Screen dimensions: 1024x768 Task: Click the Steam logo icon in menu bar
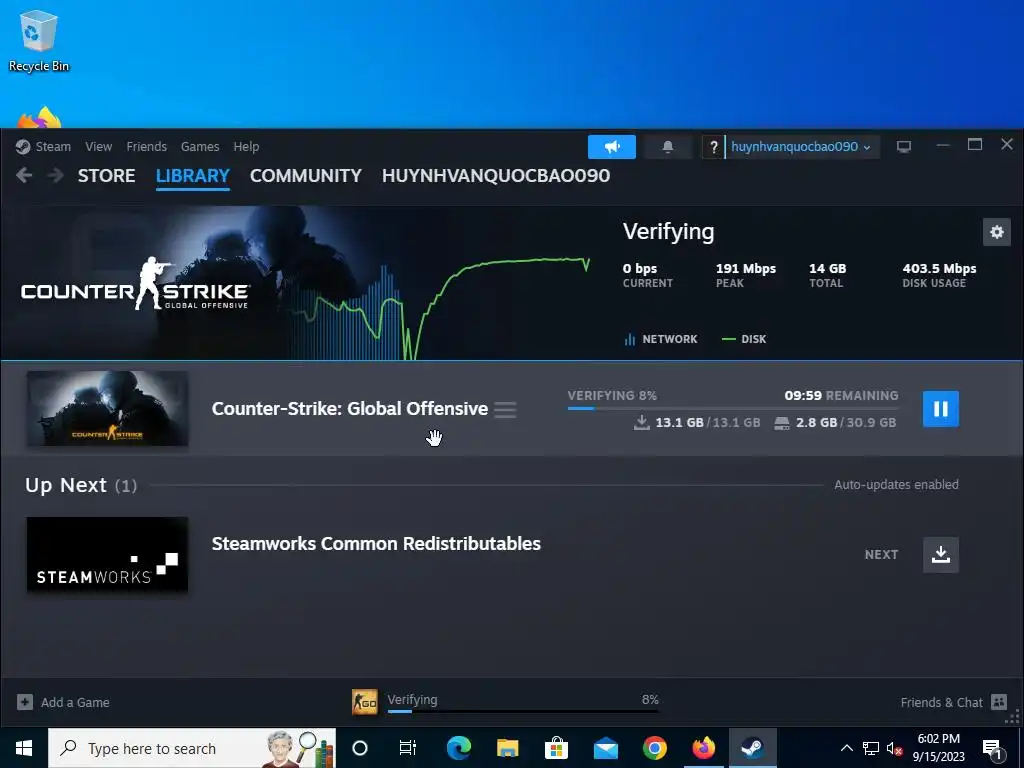[x=23, y=146]
